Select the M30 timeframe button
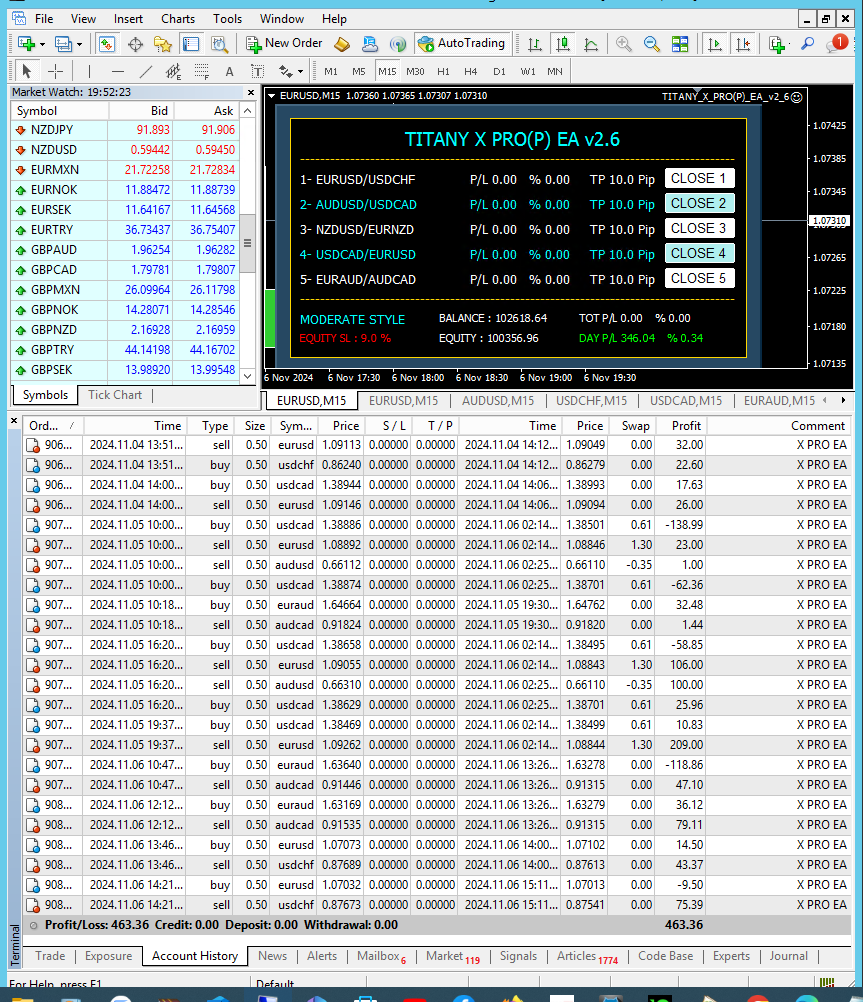This screenshot has height=1002, width=863. (415, 72)
